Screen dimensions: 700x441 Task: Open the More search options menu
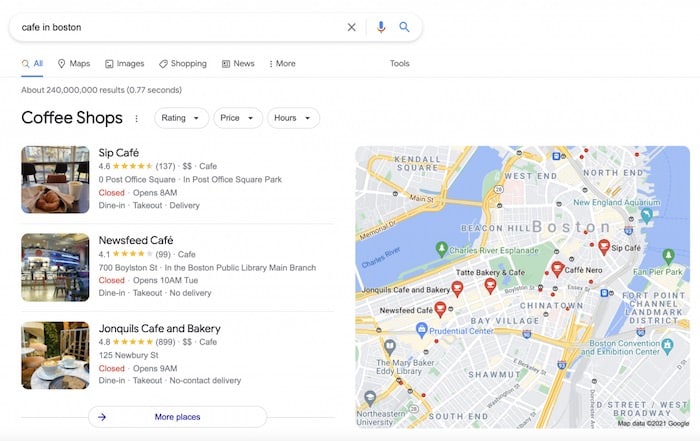pos(282,64)
